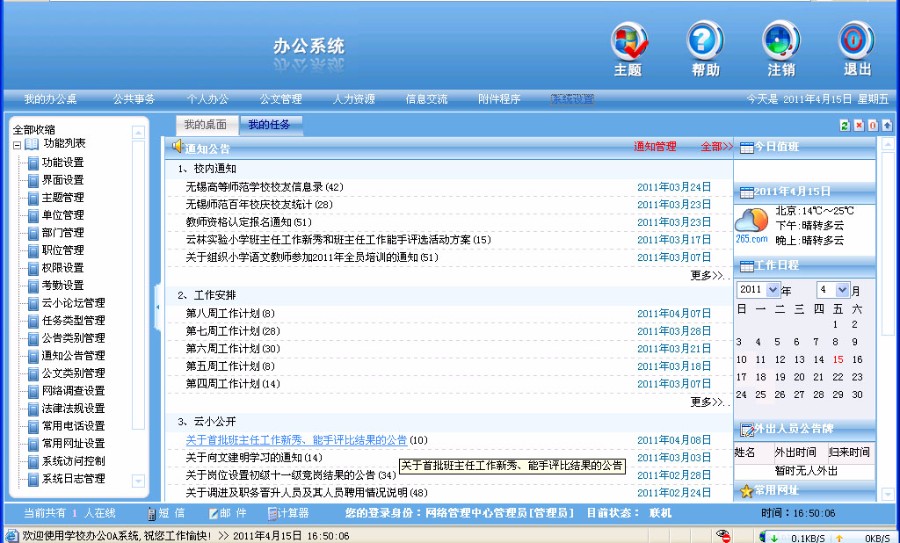Image resolution: width=900 pixels, height=543 pixels.
Task: Open 网络调查设置 in sidebar
Action: (x=73, y=391)
